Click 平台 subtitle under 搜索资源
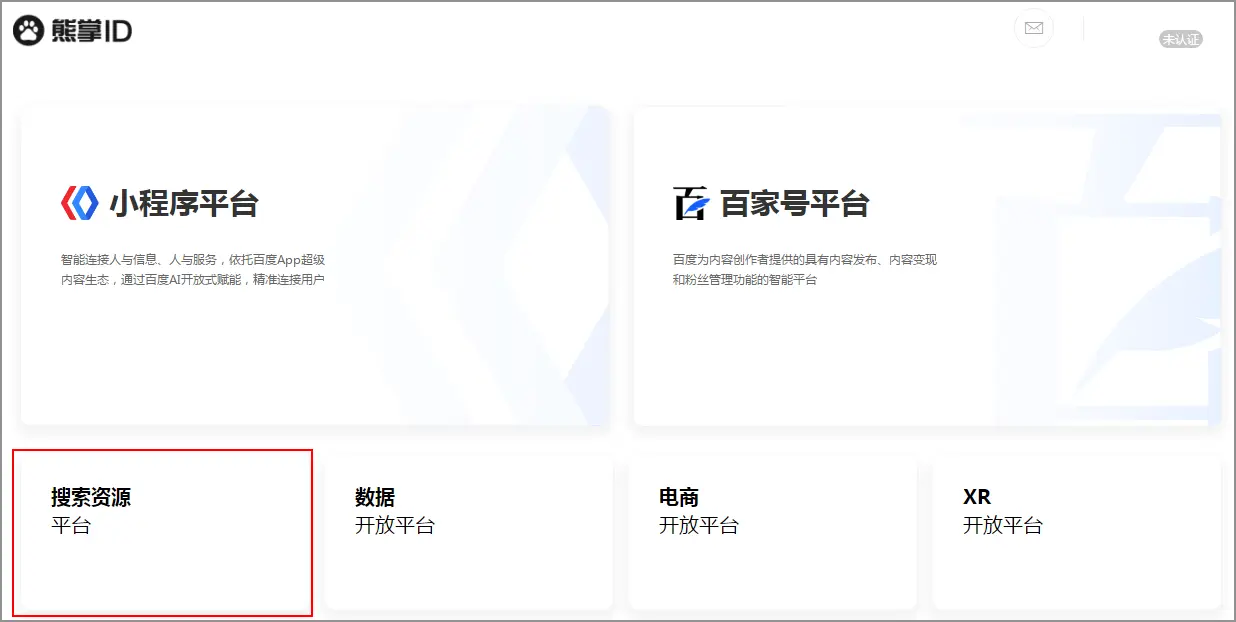The image size is (1236, 622). [x=71, y=525]
